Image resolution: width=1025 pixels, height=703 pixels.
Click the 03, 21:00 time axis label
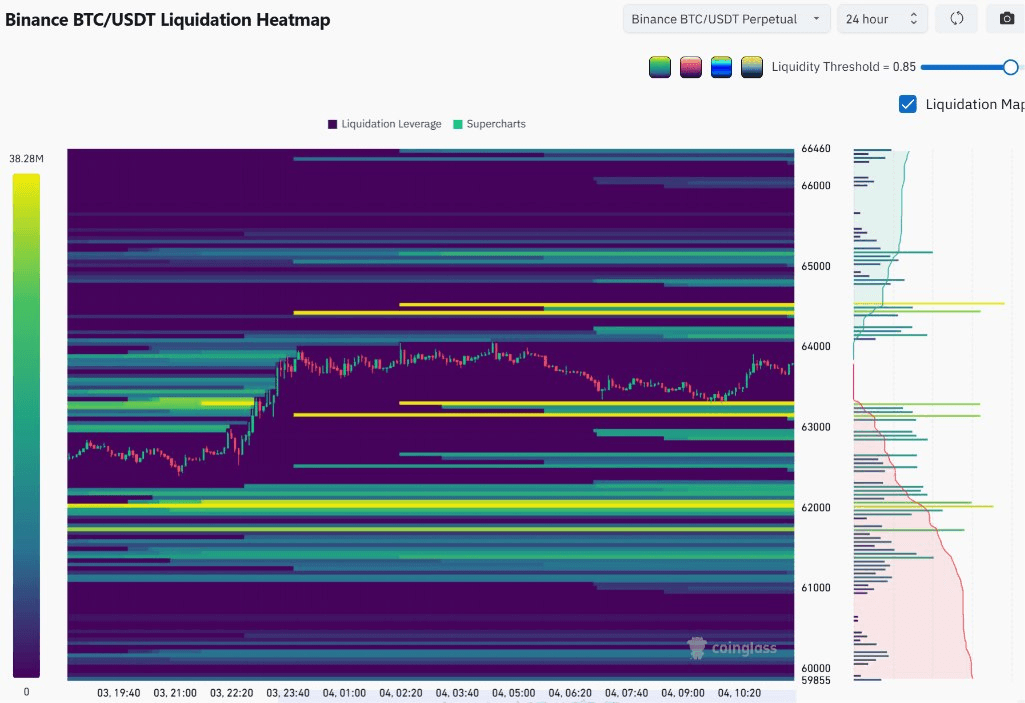(175, 693)
